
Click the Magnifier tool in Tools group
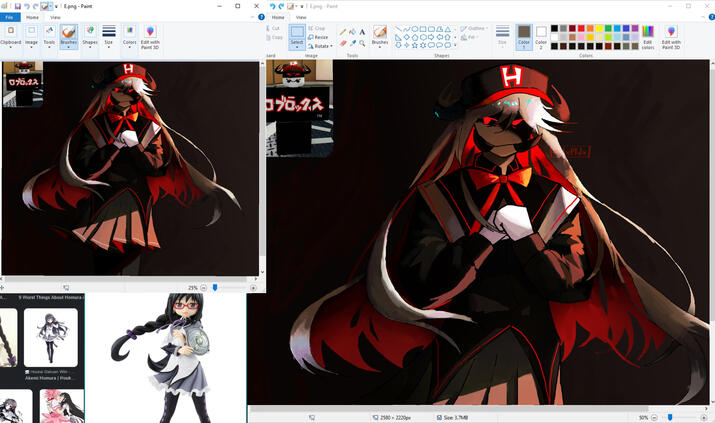click(362, 43)
